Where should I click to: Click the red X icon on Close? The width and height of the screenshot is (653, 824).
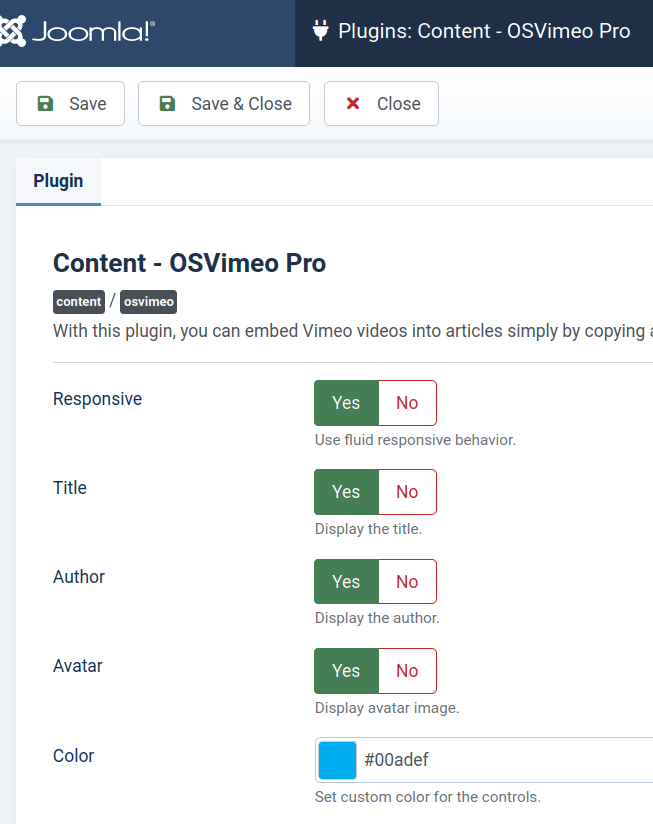pyautogui.click(x=353, y=104)
